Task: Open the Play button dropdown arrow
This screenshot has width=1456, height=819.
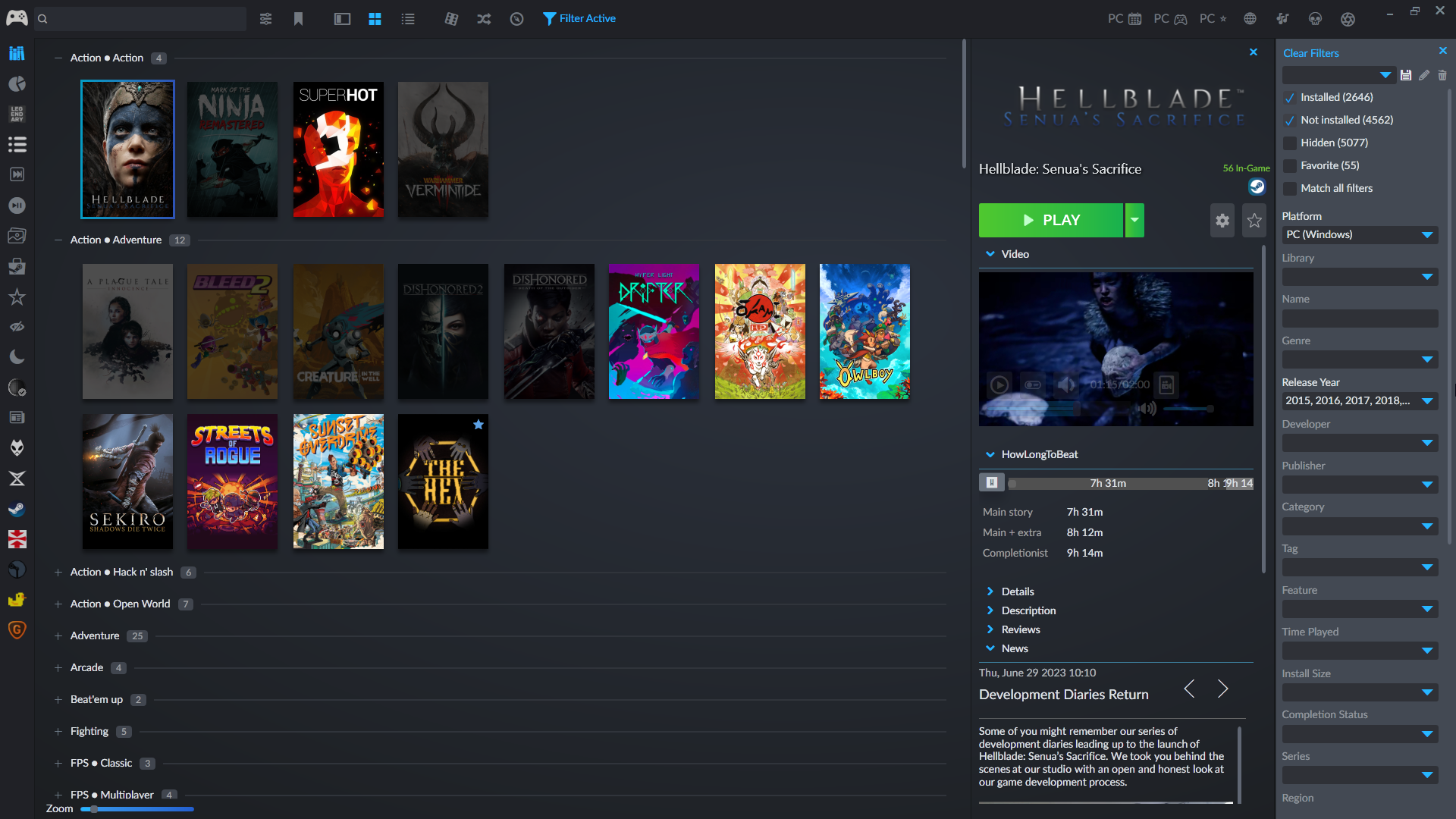Action: coord(1134,221)
